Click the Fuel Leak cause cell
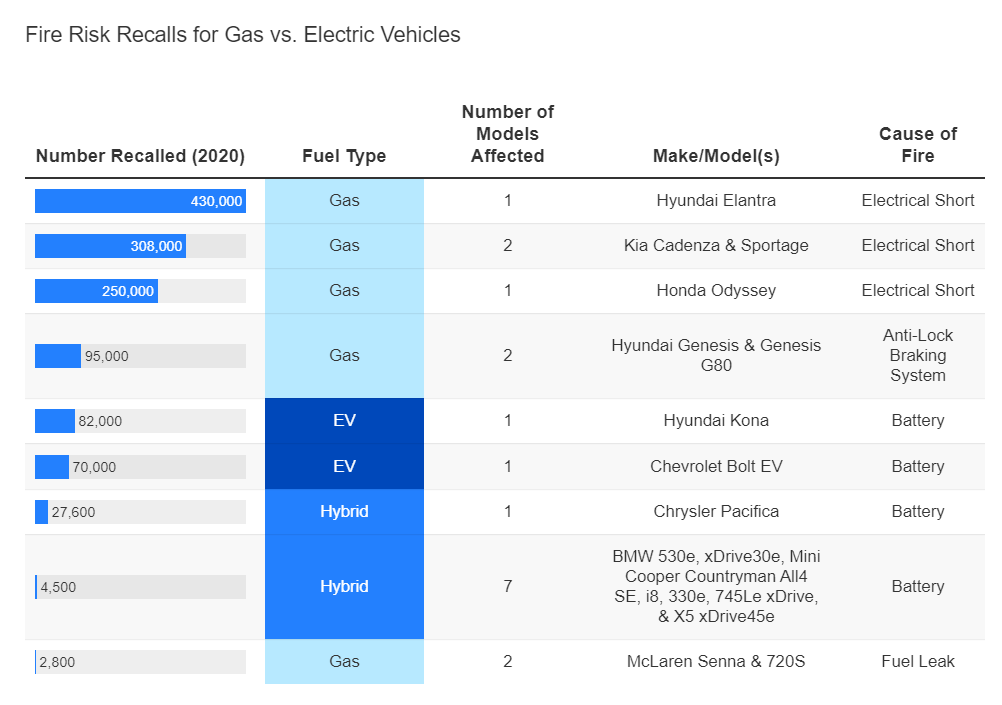The width and height of the screenshot is (1002, 705). click(918, 661)
